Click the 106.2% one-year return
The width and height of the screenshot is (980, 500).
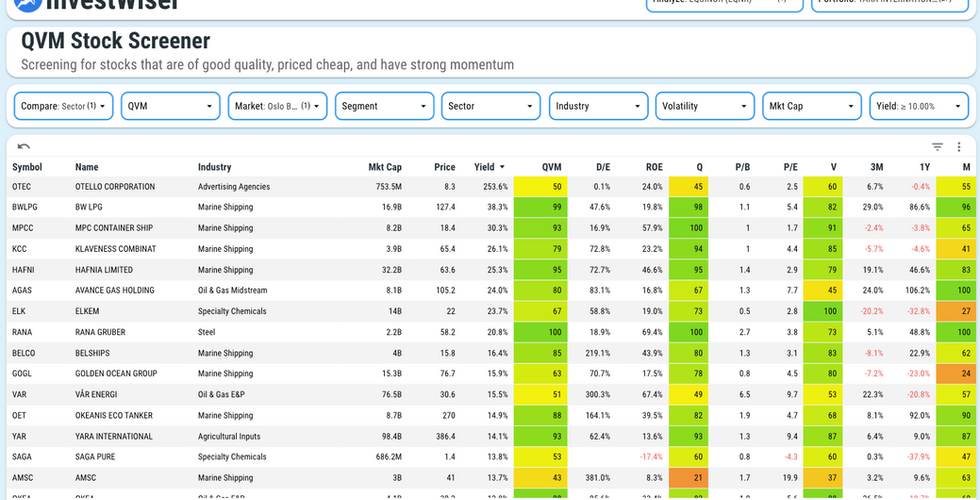[x=917, y=290]
